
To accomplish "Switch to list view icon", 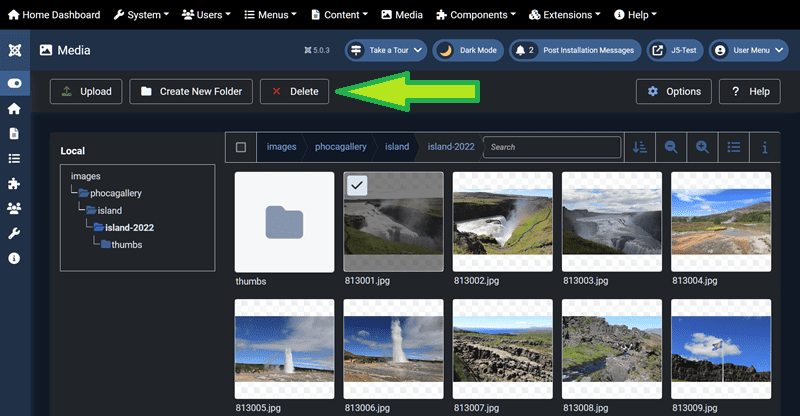I will click(734, 147).
